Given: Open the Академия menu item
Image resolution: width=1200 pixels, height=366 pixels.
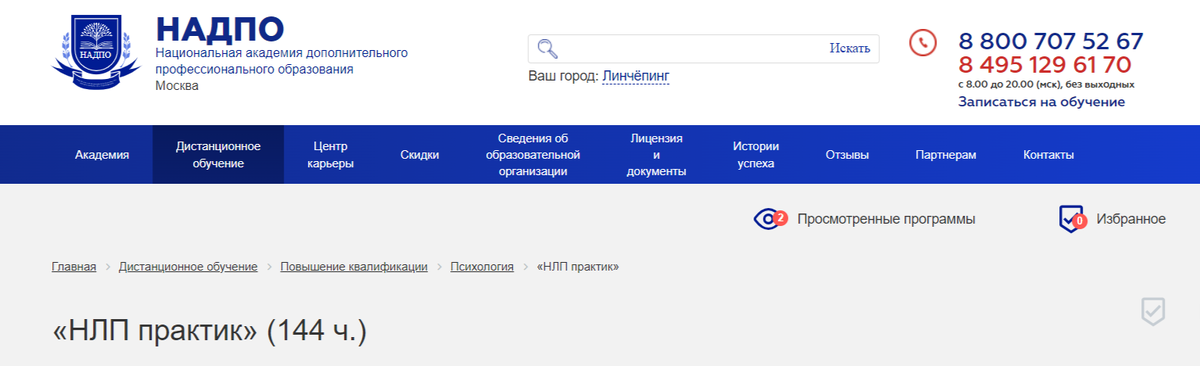Looking at the screenshot, I should pyautogui.click(x=102, y=155).
